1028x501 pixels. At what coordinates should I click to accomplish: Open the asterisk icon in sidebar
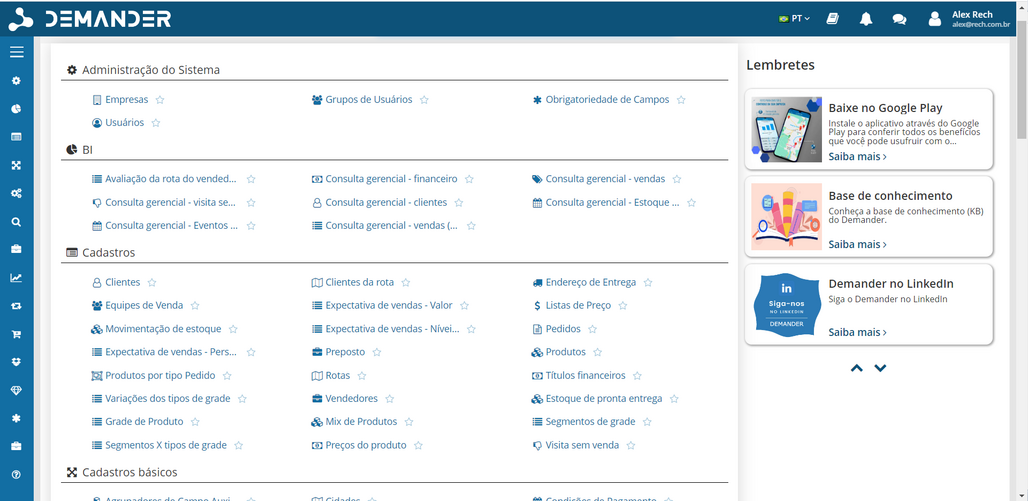pyautogui.click(x=16, y=418)
